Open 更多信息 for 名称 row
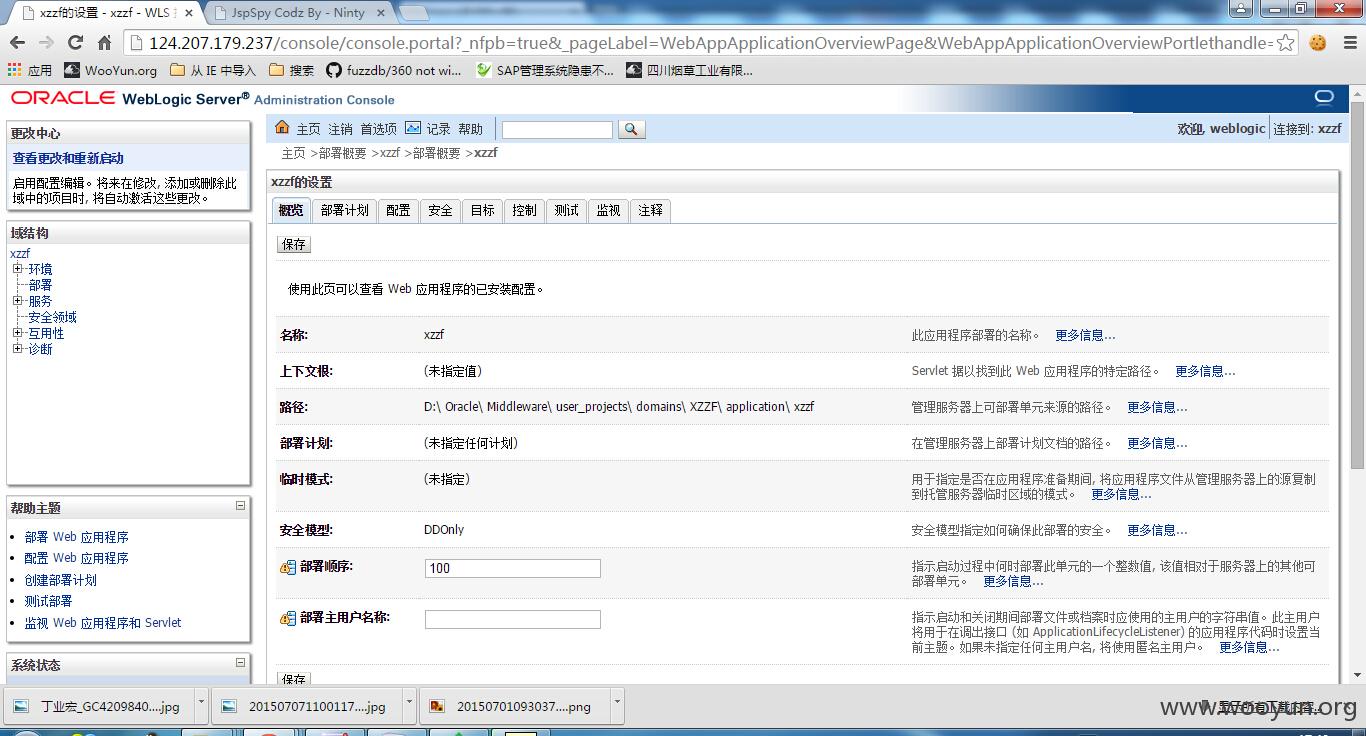Viewport: 1366px width, 736px height. pos(1085,335)
